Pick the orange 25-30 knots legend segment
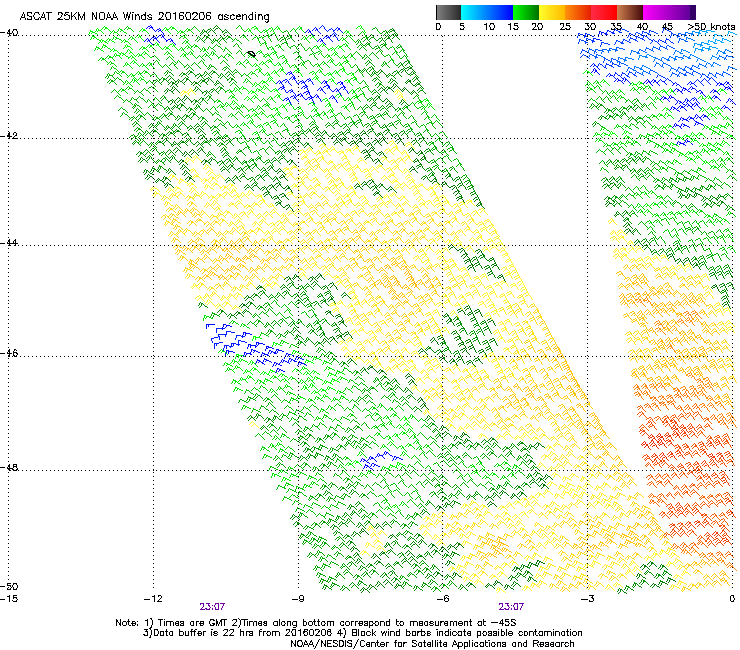The height and width of the screenshot is (650, 740). 578,12
